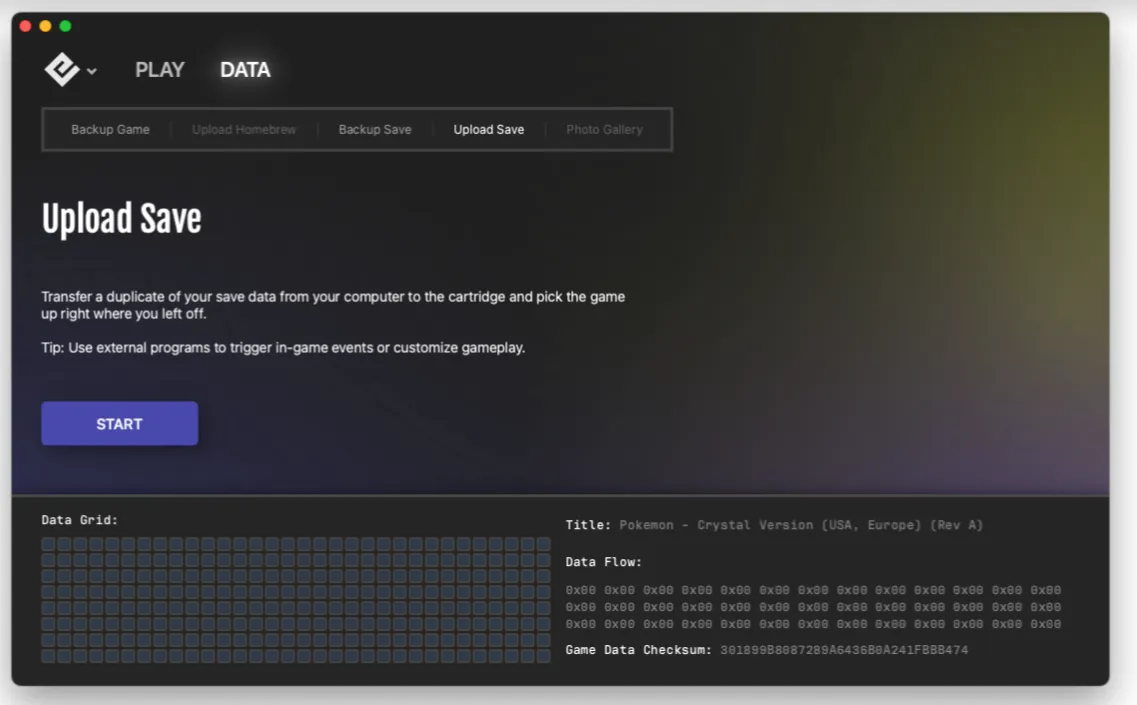Select the DATA tab

244,70
